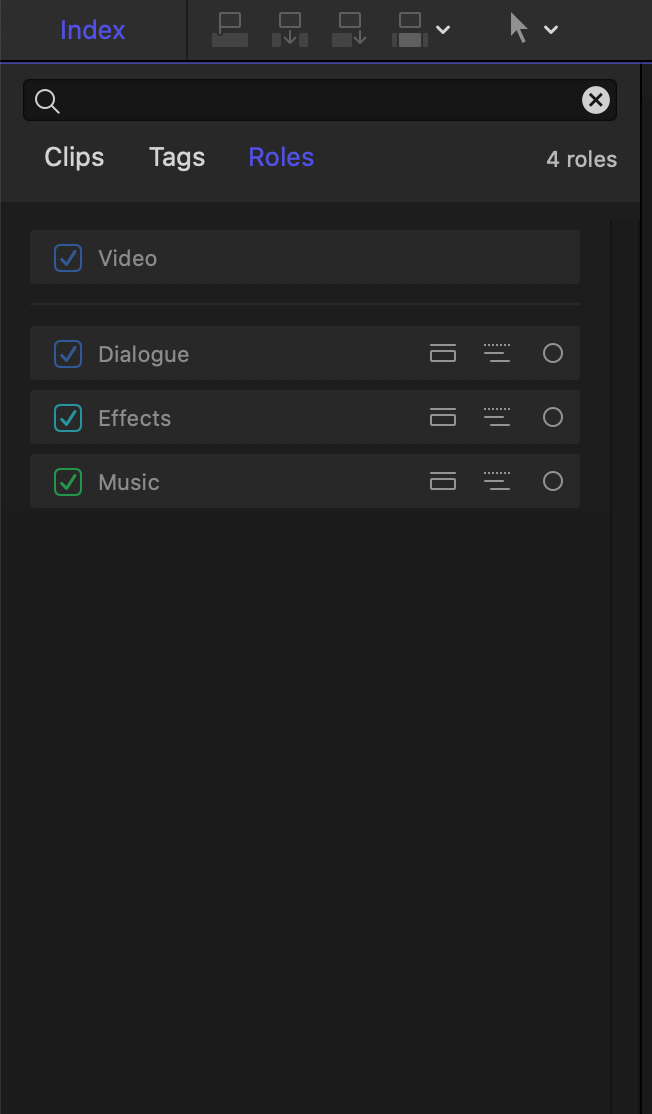Focus the Dialogue role using its circle icon

553,353
